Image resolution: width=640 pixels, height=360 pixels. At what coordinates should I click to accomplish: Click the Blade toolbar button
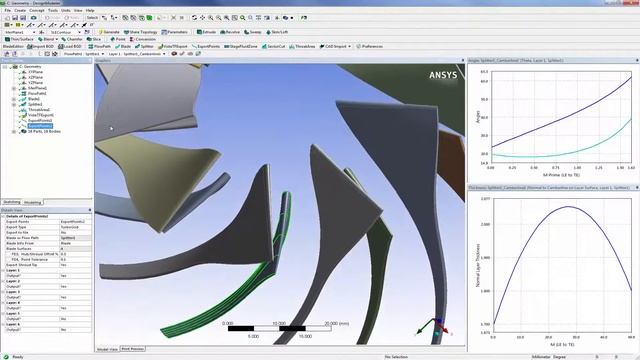[123, 47]
